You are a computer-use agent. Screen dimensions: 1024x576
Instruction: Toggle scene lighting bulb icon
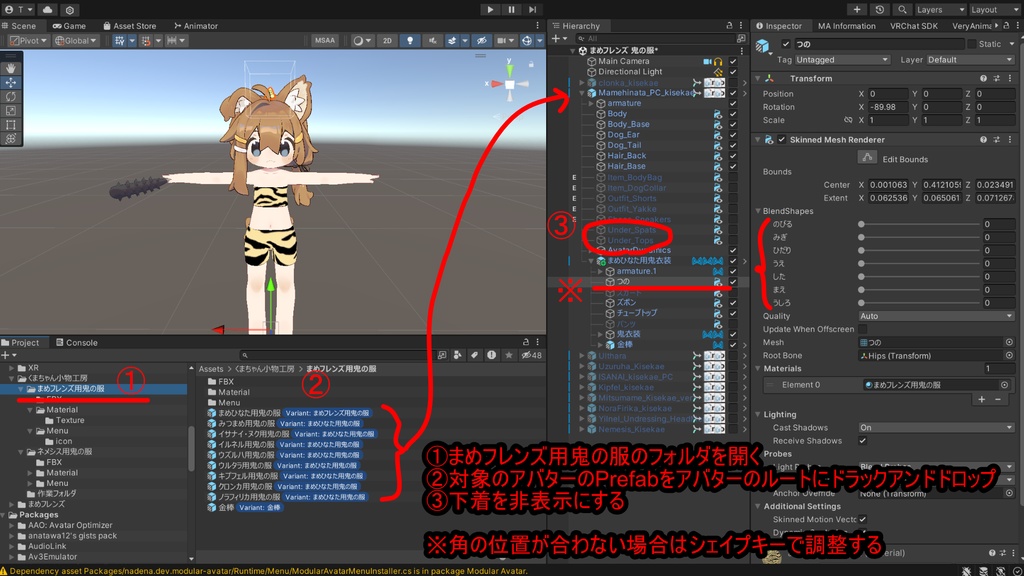pyautogui.click(x=409, y=40)
